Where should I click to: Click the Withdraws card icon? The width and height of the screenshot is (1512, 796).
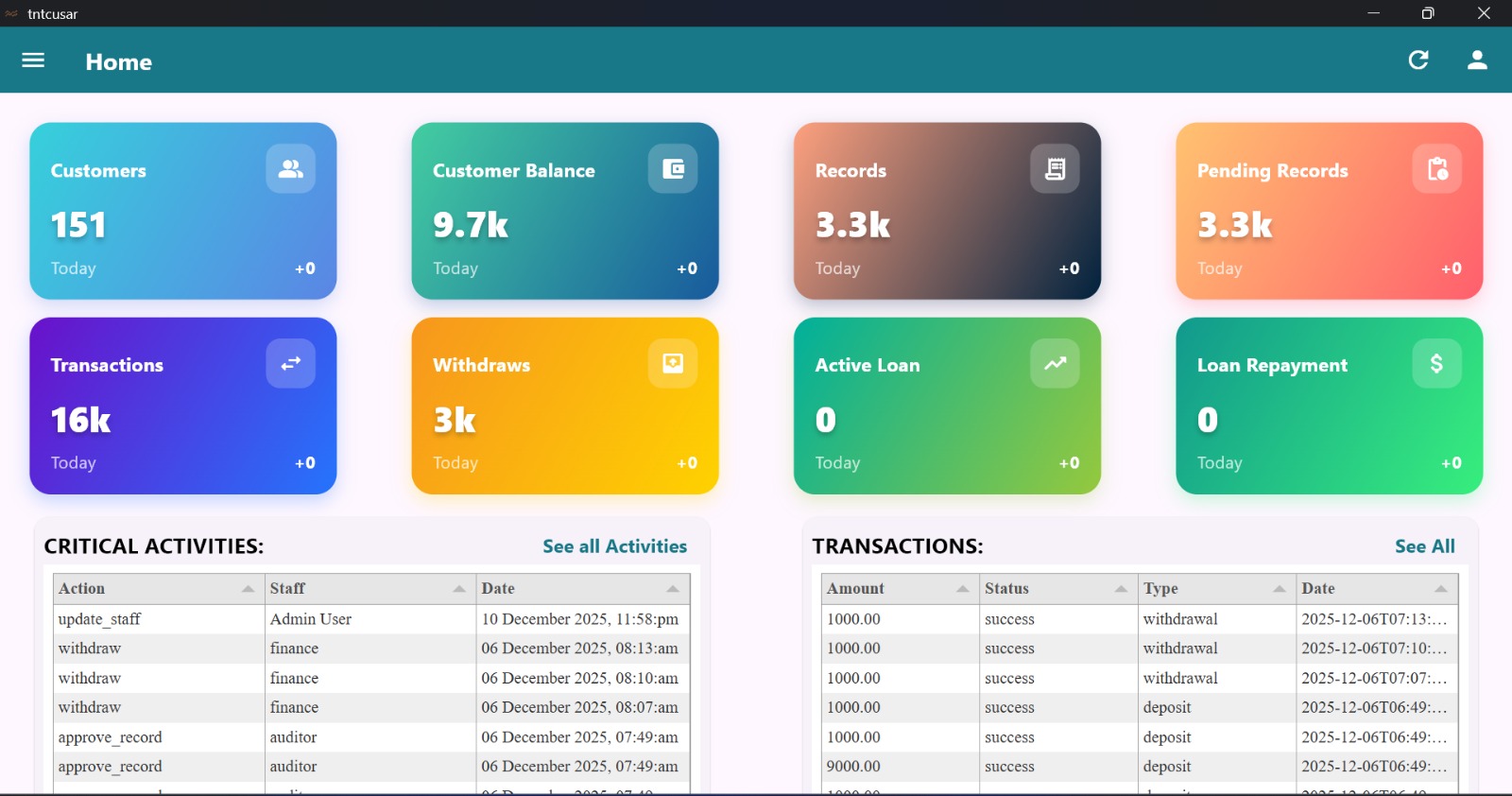(x=673, y=364)
